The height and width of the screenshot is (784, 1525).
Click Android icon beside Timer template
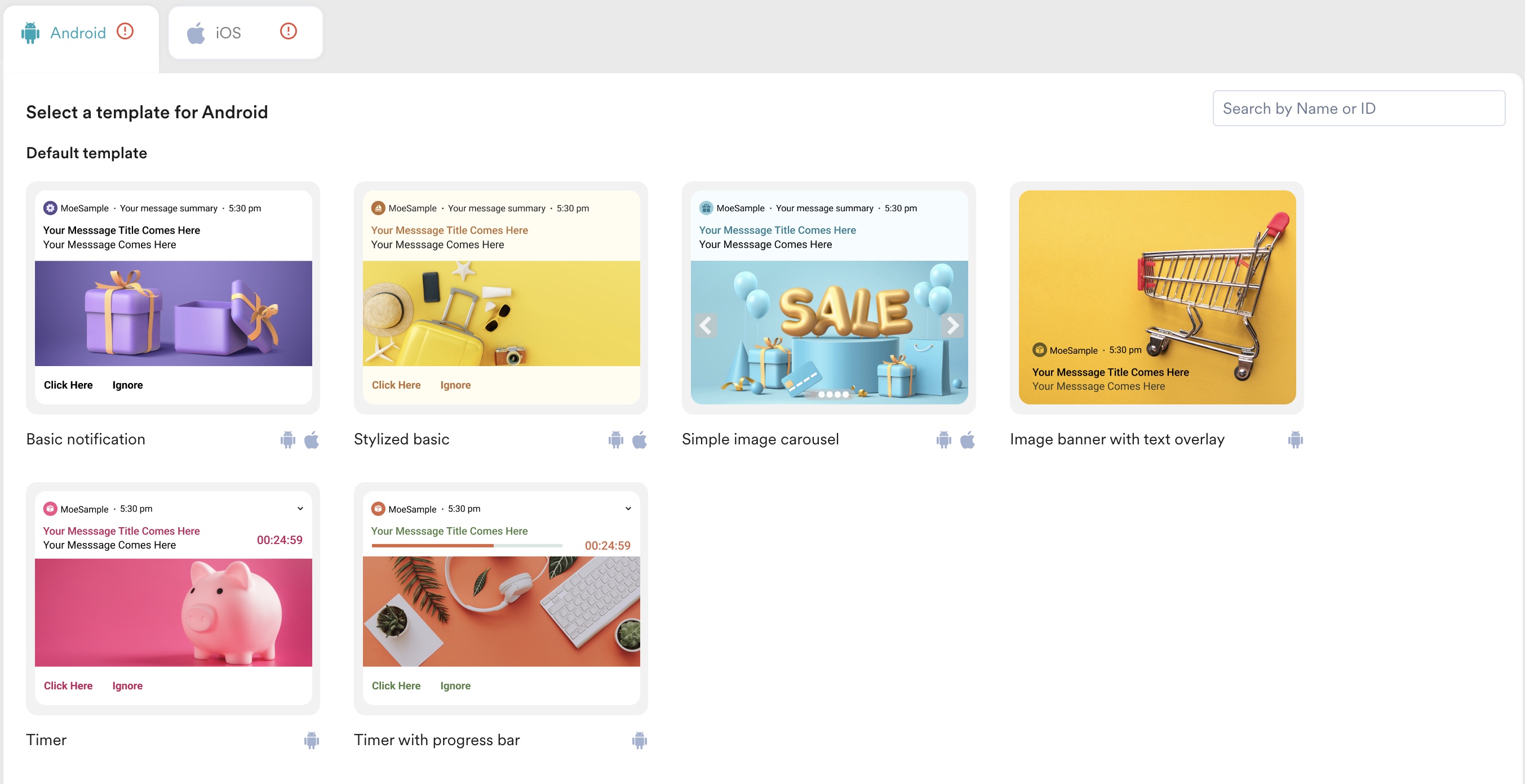point(312,740)
